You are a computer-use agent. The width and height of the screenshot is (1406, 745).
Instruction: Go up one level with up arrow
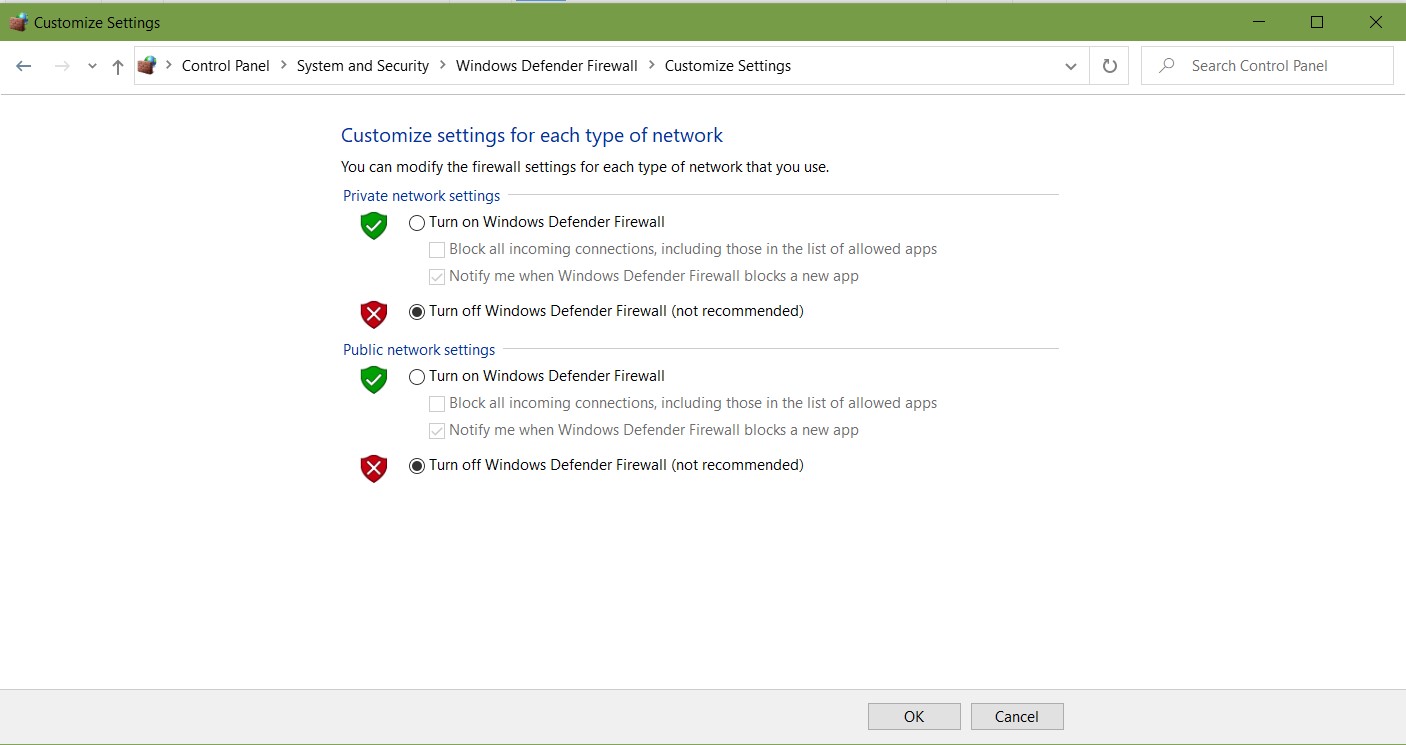point(118,66)
